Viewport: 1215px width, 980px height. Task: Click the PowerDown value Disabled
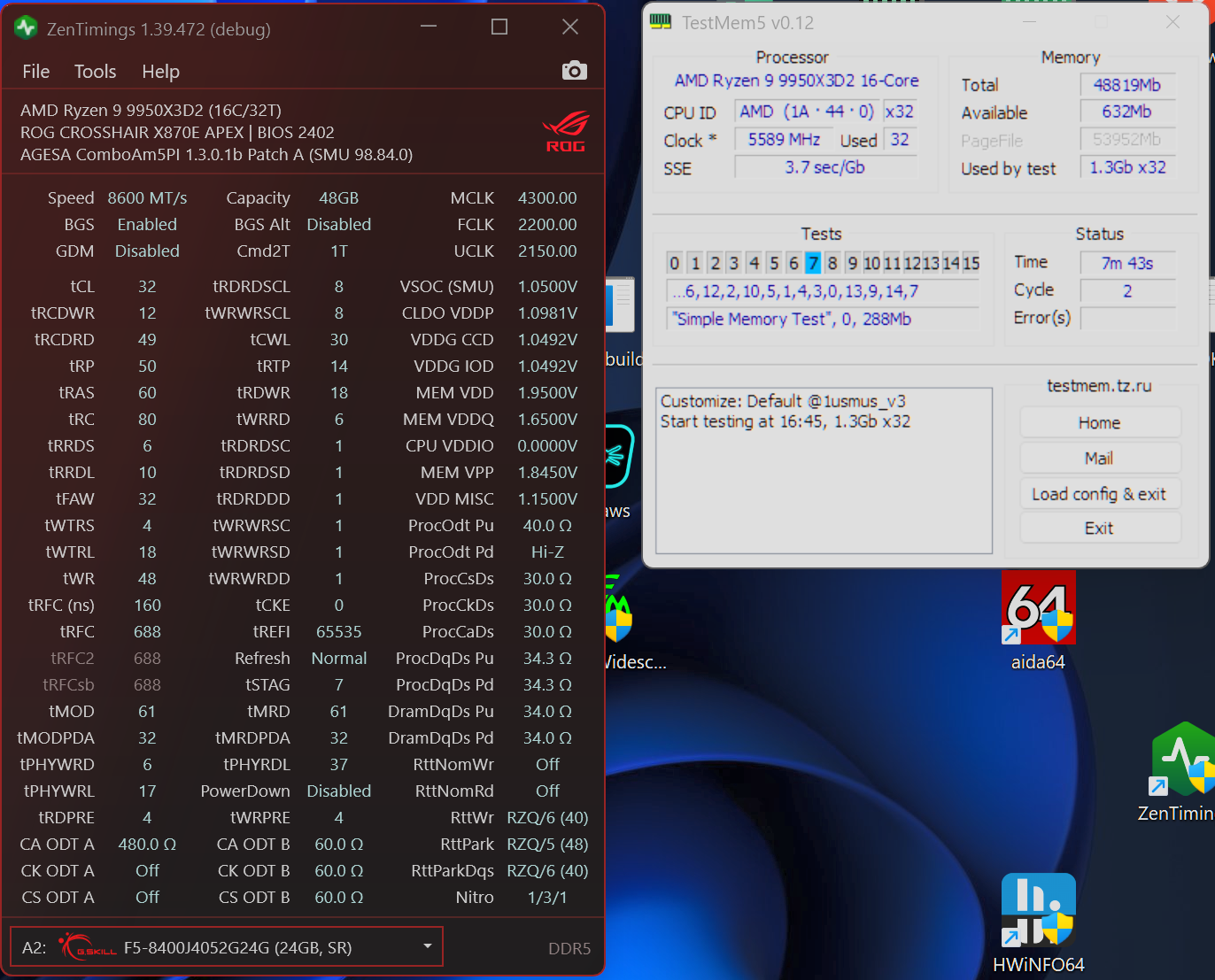[339, 791]
